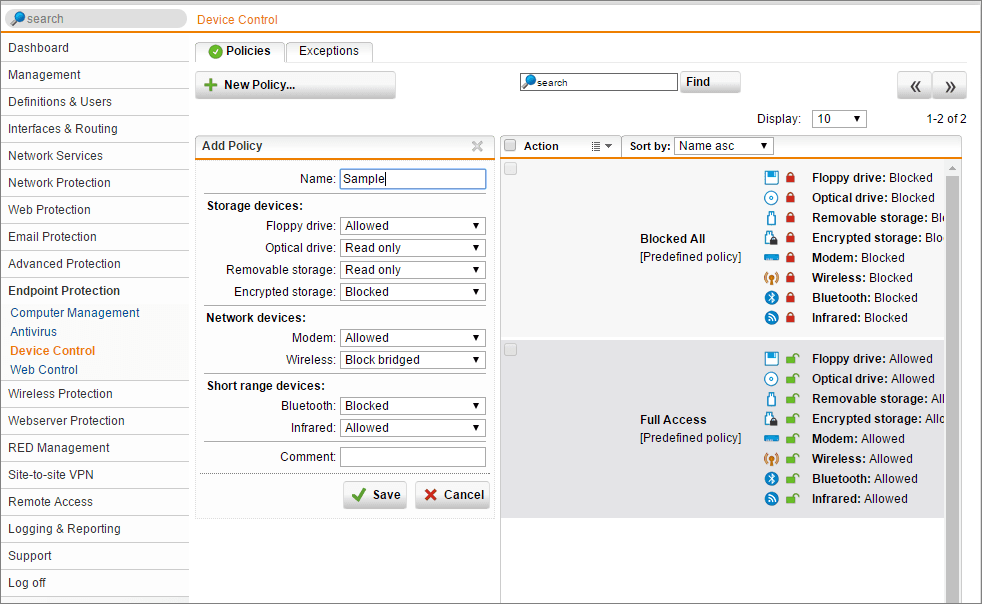This screenshot has height=604, width=982.
Task: Click the floppy drive icon in Blocked All policy
Action: [772, 178]
